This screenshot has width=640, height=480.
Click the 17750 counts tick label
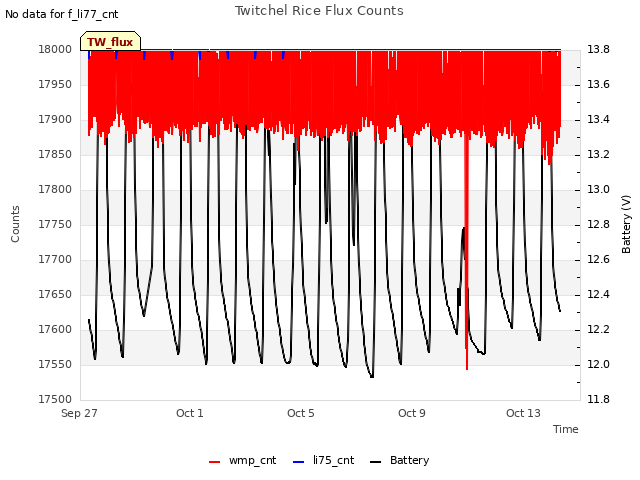tap(55, 224)
